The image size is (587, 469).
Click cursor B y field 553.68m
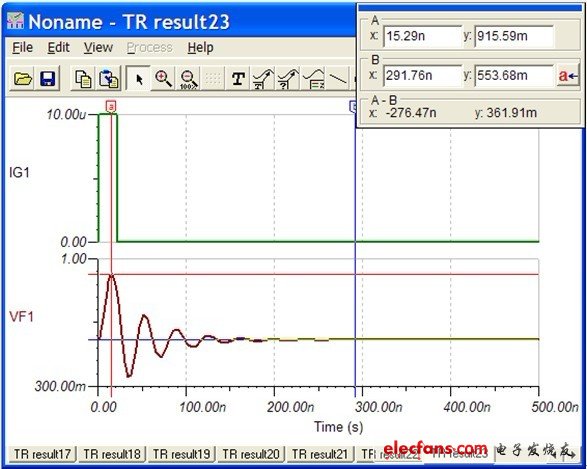pos(514,76)
